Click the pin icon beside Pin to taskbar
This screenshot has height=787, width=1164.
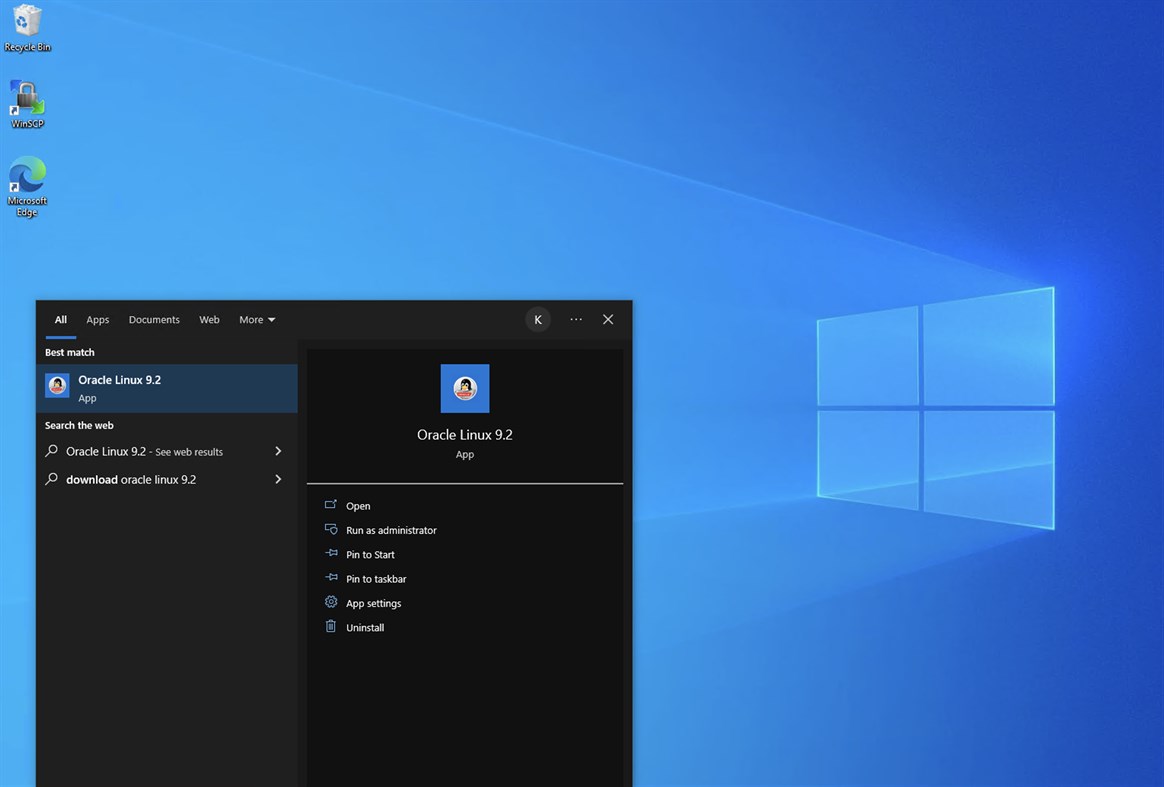(331, 578)
